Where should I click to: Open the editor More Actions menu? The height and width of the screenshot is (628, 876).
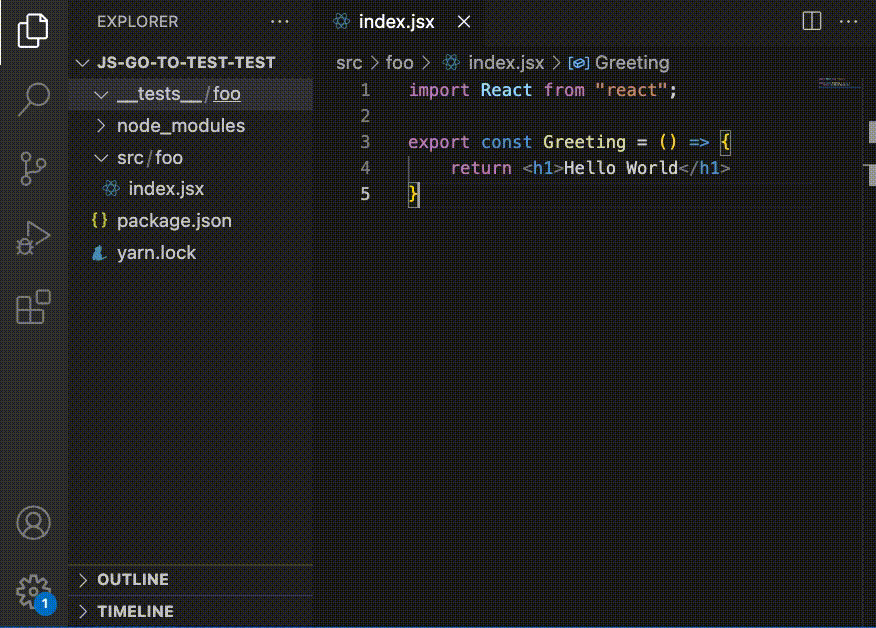coord(849,20)
